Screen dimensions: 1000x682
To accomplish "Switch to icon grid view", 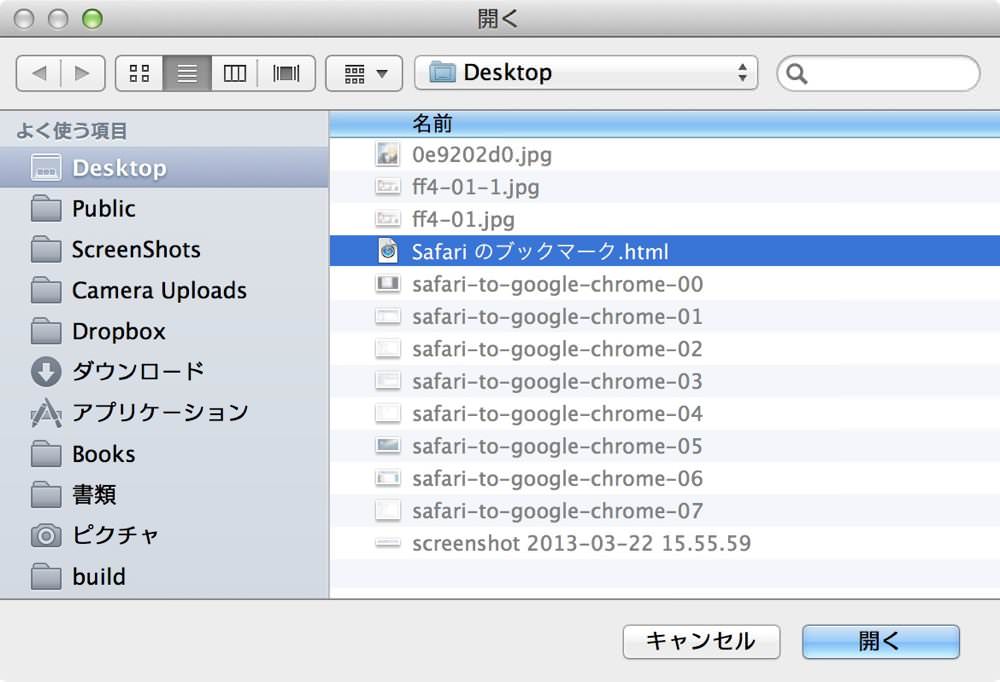I will coord(139,73).
